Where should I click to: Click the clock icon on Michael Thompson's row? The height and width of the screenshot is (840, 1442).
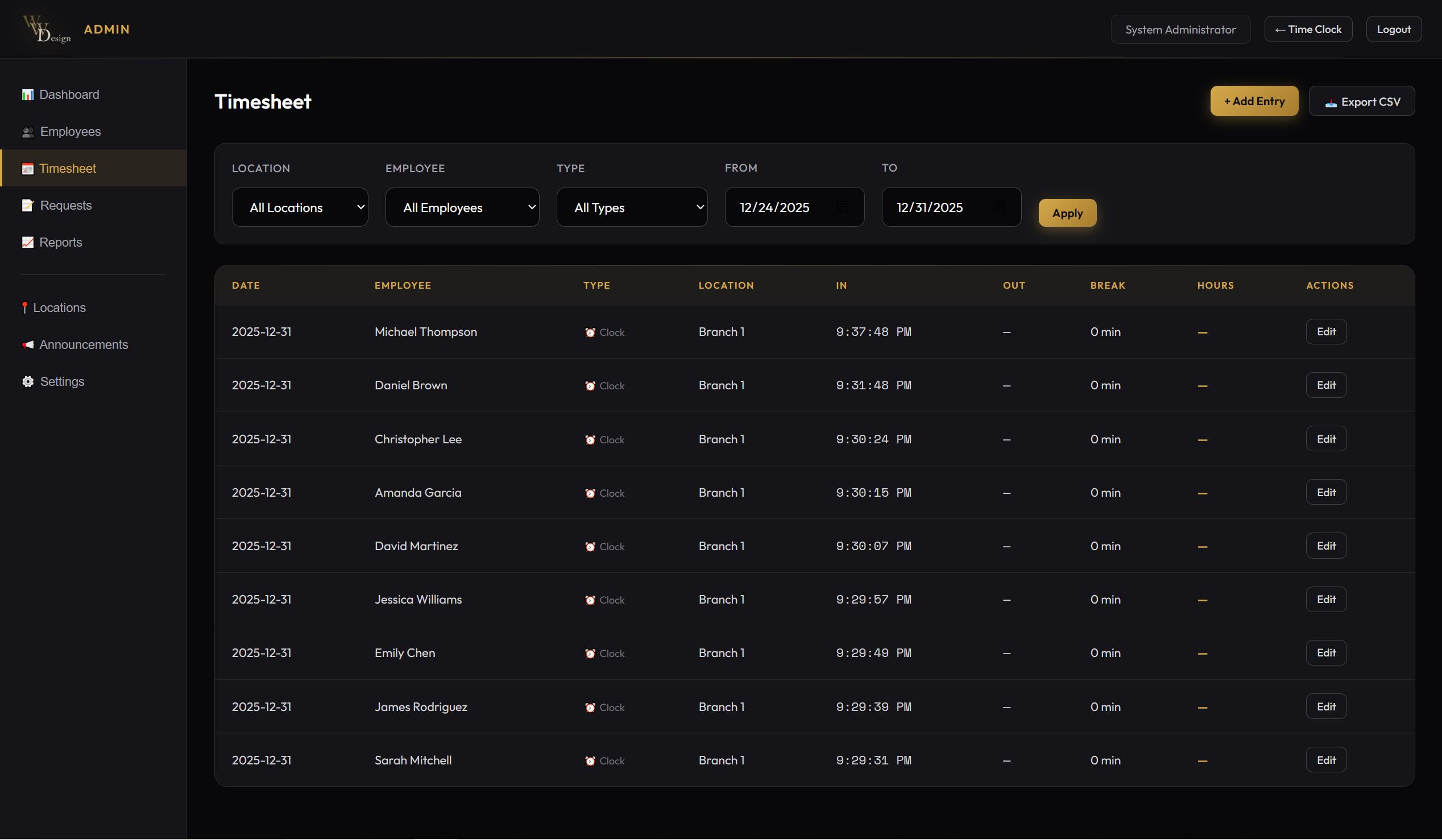(591, 332)
